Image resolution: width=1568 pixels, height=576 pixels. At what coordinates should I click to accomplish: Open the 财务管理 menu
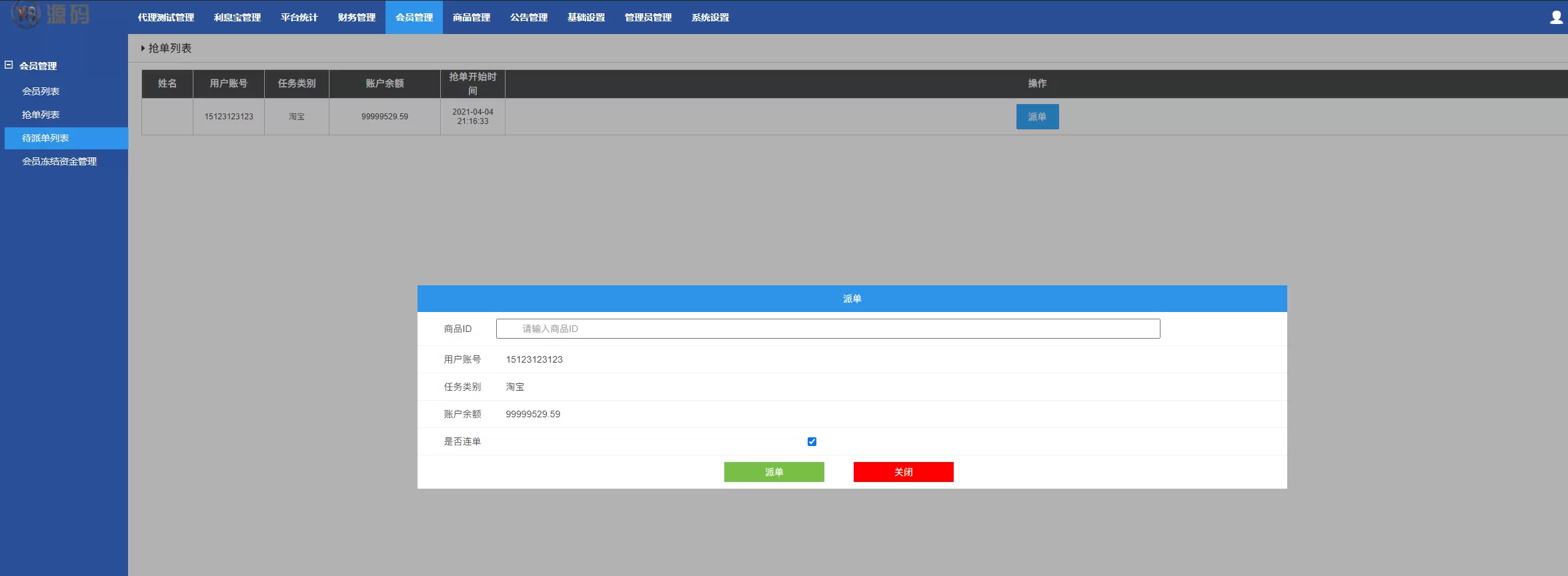coord(357,17)
